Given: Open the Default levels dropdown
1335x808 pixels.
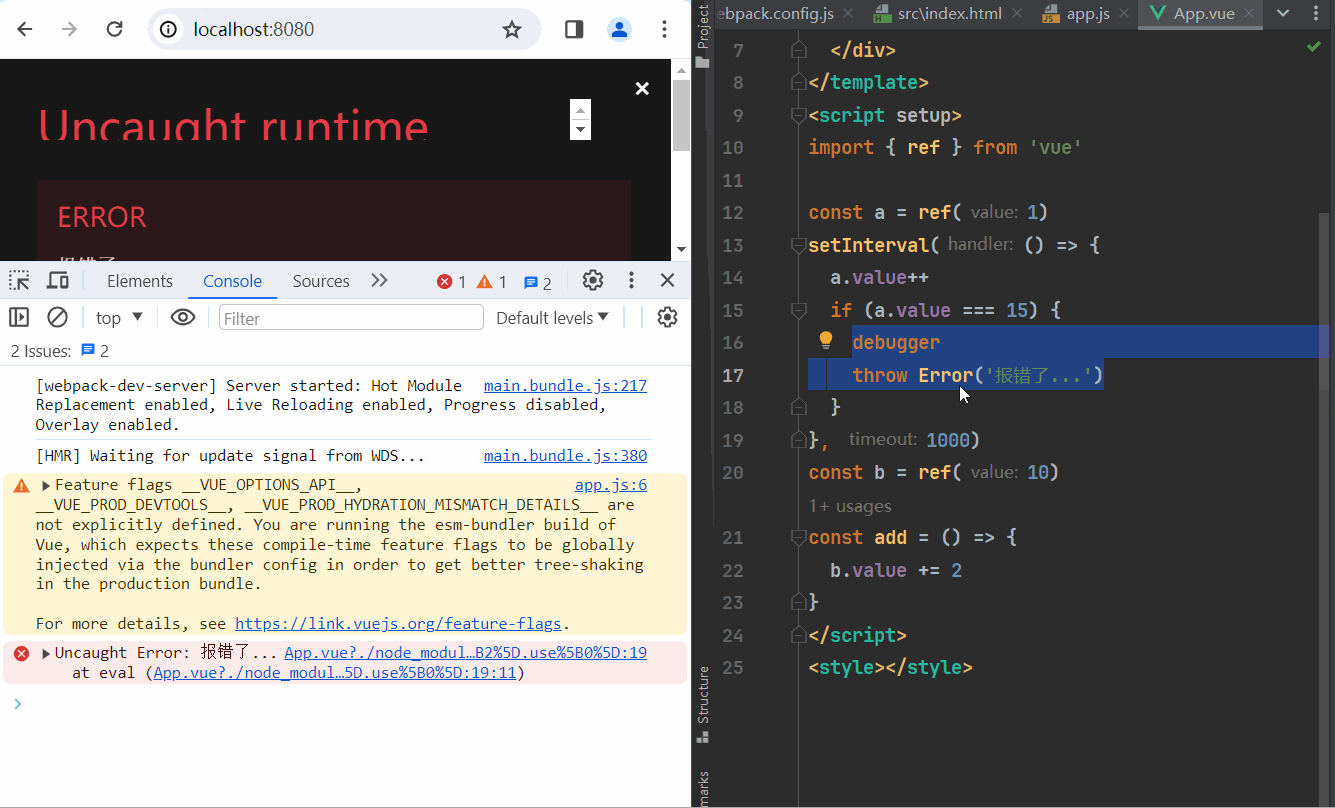Looking at the screenshot, I should pyautogui.click(x=552, y=317).
